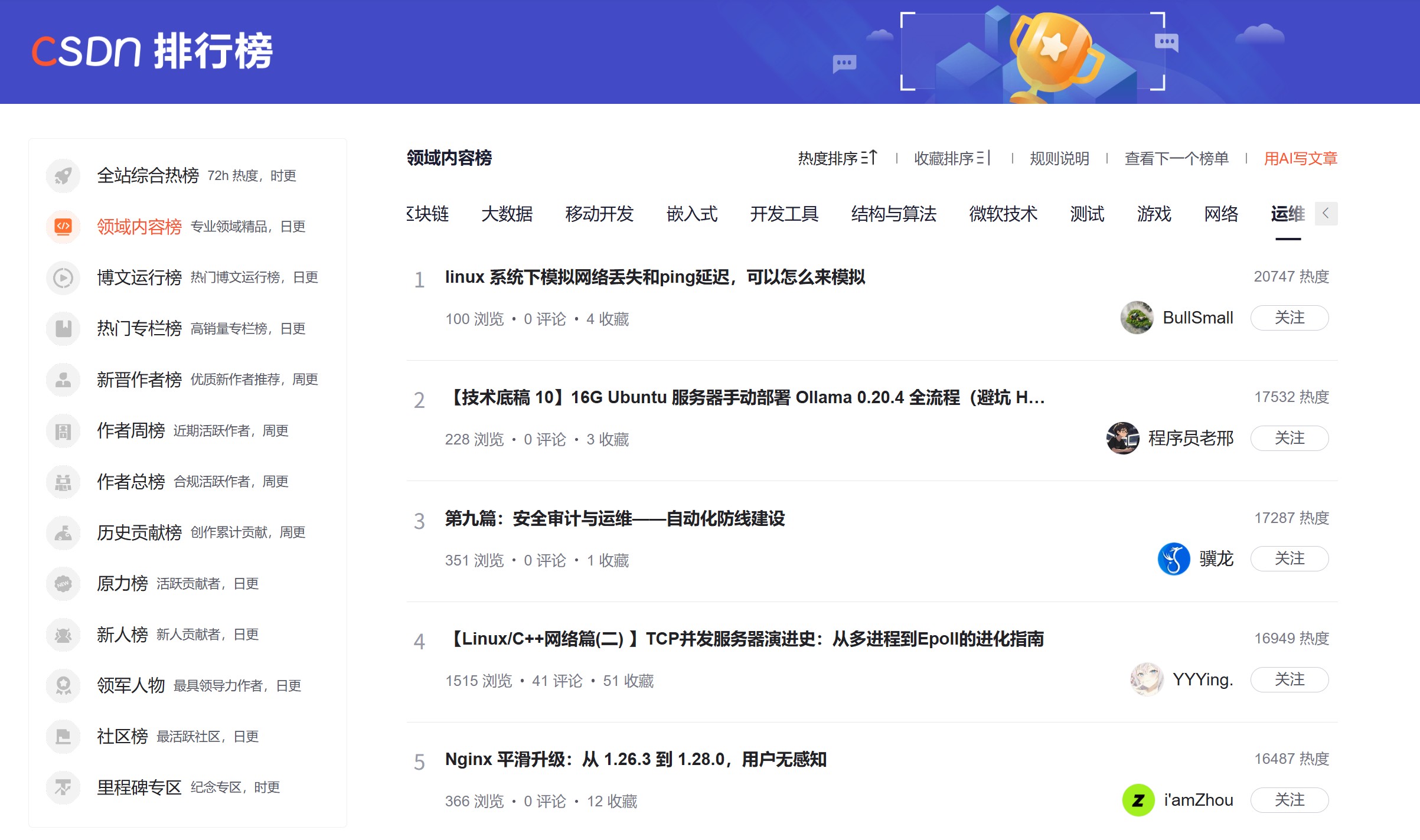Image resolution: width=1420 pixels, height=840 pixels.
Task: Click the orange code icon for 领域内容榜
Action: pyautogui.click(x=63, y=226)
